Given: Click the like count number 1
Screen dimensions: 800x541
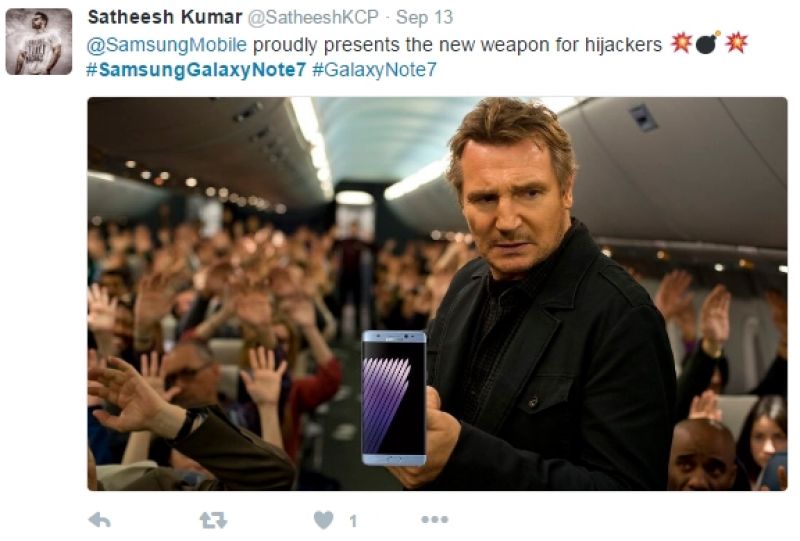Looking at the screenshot, I should [353, 521].
